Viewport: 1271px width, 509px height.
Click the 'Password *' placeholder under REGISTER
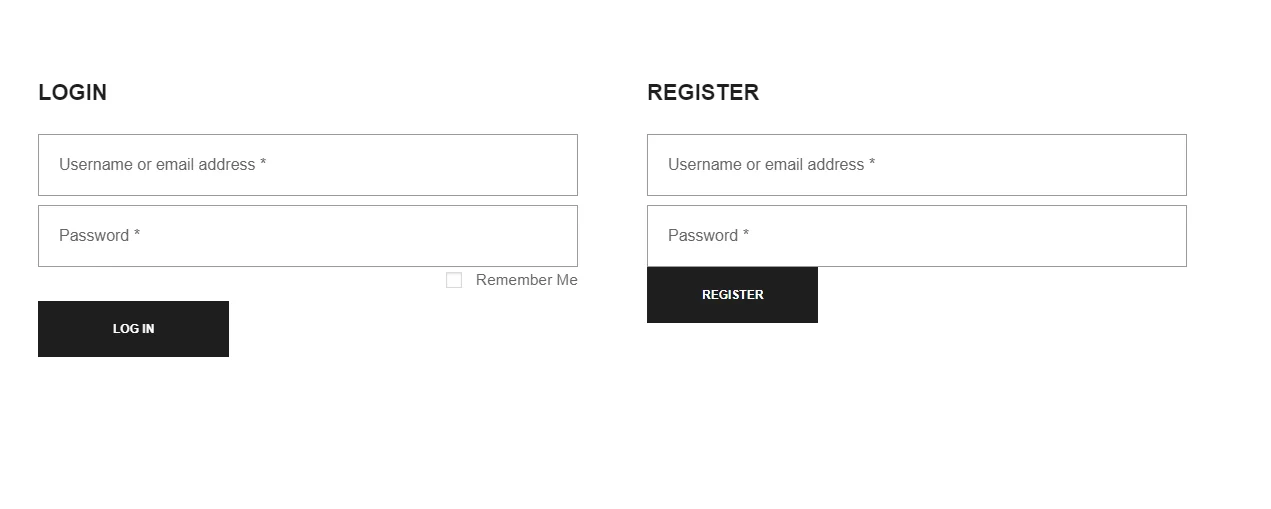(x=708, y=235)
